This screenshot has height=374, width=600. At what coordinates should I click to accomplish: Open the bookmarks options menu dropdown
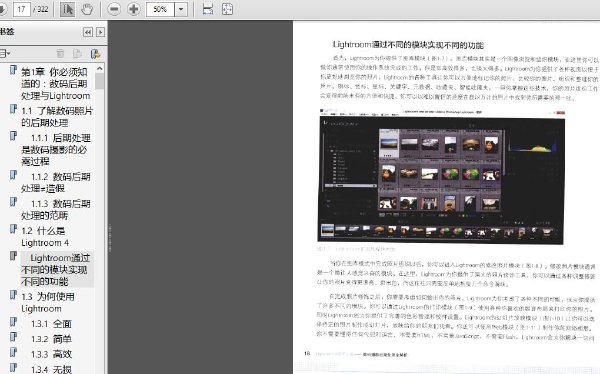click(5, 54)
